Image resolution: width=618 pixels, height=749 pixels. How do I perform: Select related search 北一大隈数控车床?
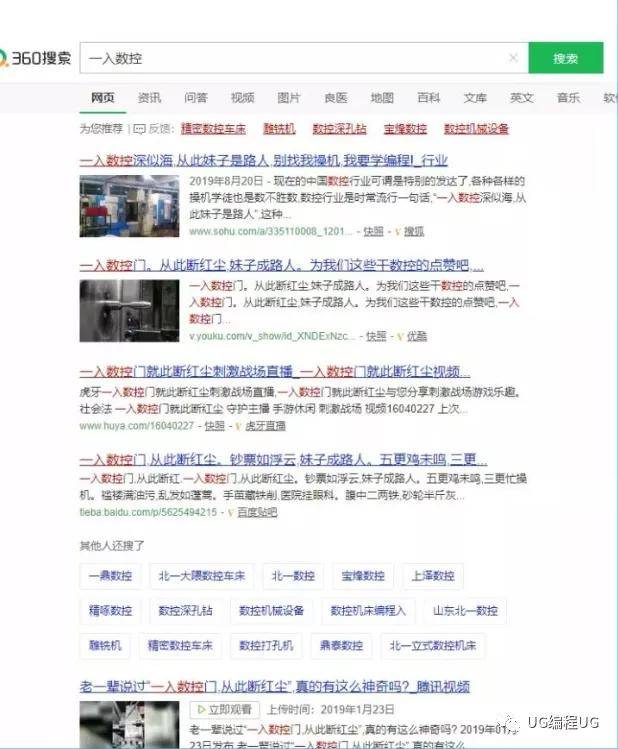click(x=202, y=576)
